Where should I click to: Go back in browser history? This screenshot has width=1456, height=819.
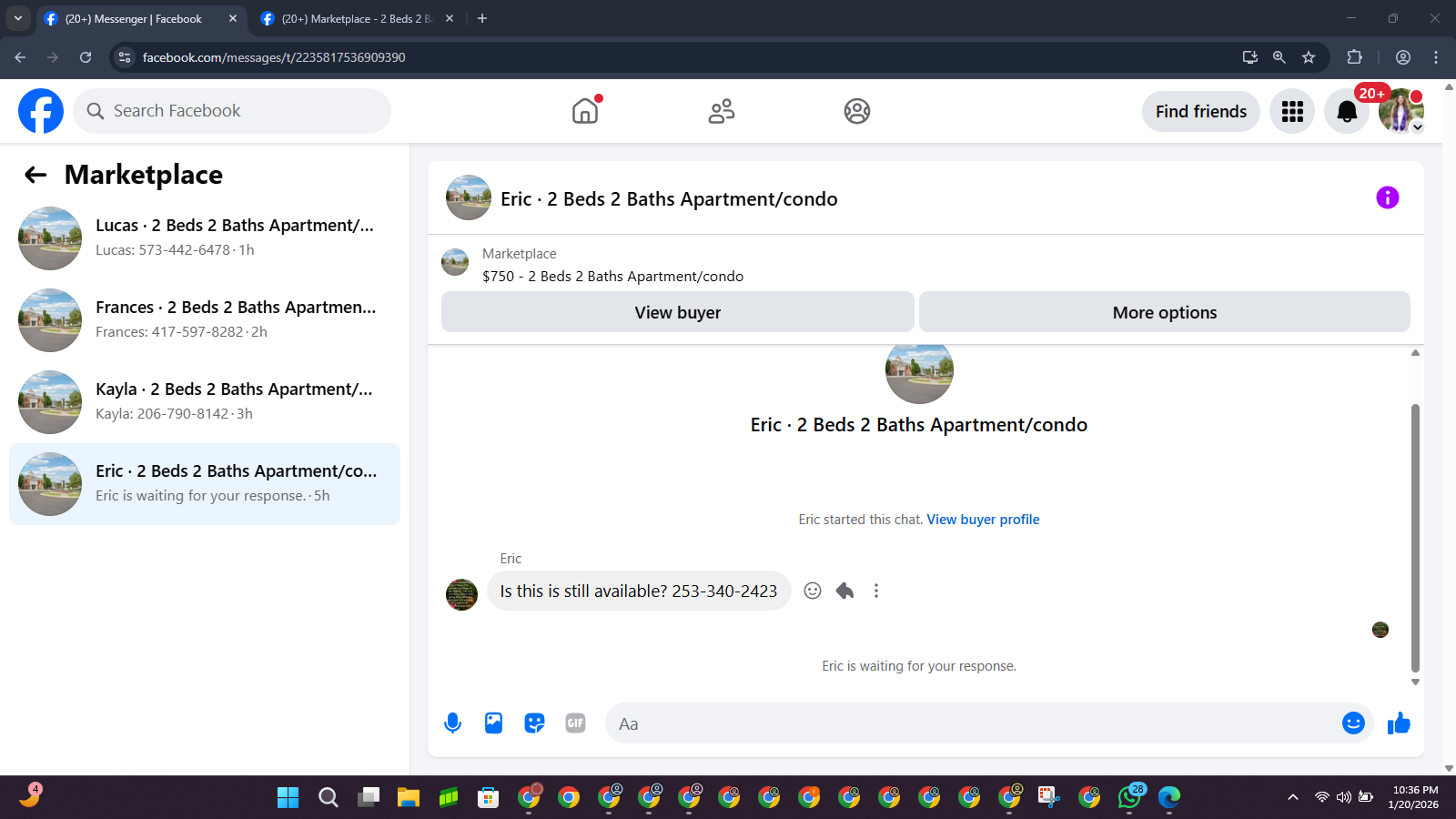pos(20,57)
